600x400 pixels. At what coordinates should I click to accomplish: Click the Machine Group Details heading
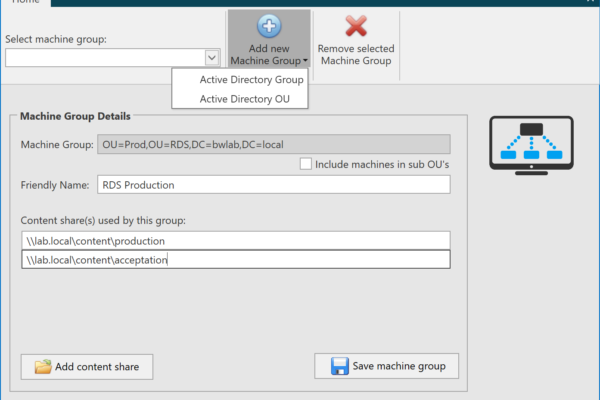(75, 116)
